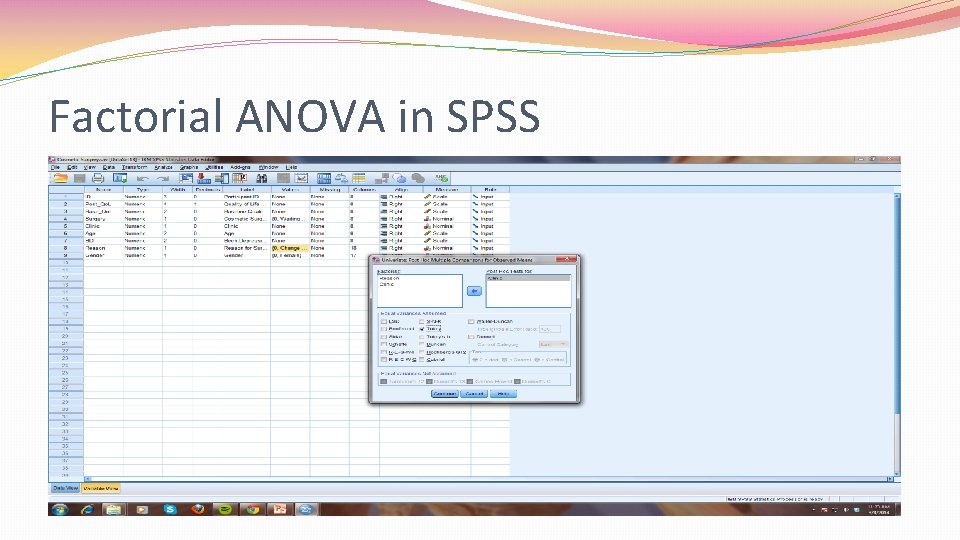Screen dimensions: 960x540
Task: Click the Redo arrow in the toolbar
Action: coord(162,178)
